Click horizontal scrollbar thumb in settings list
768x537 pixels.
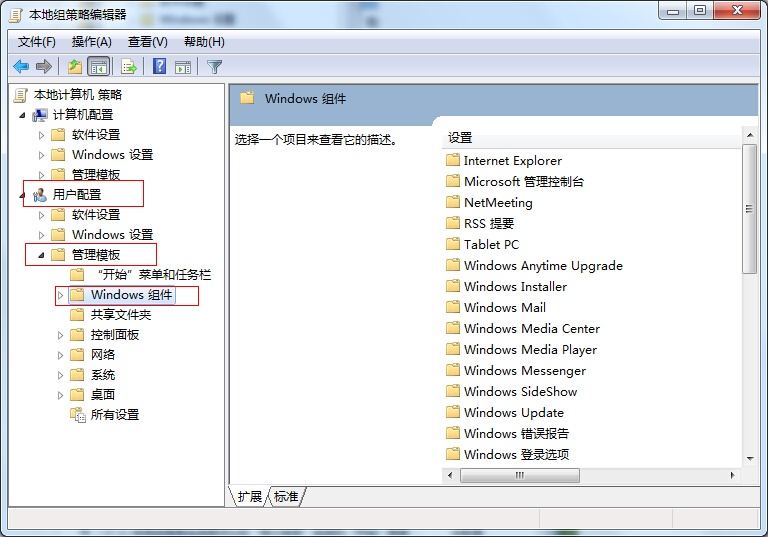tap(520, 475)
